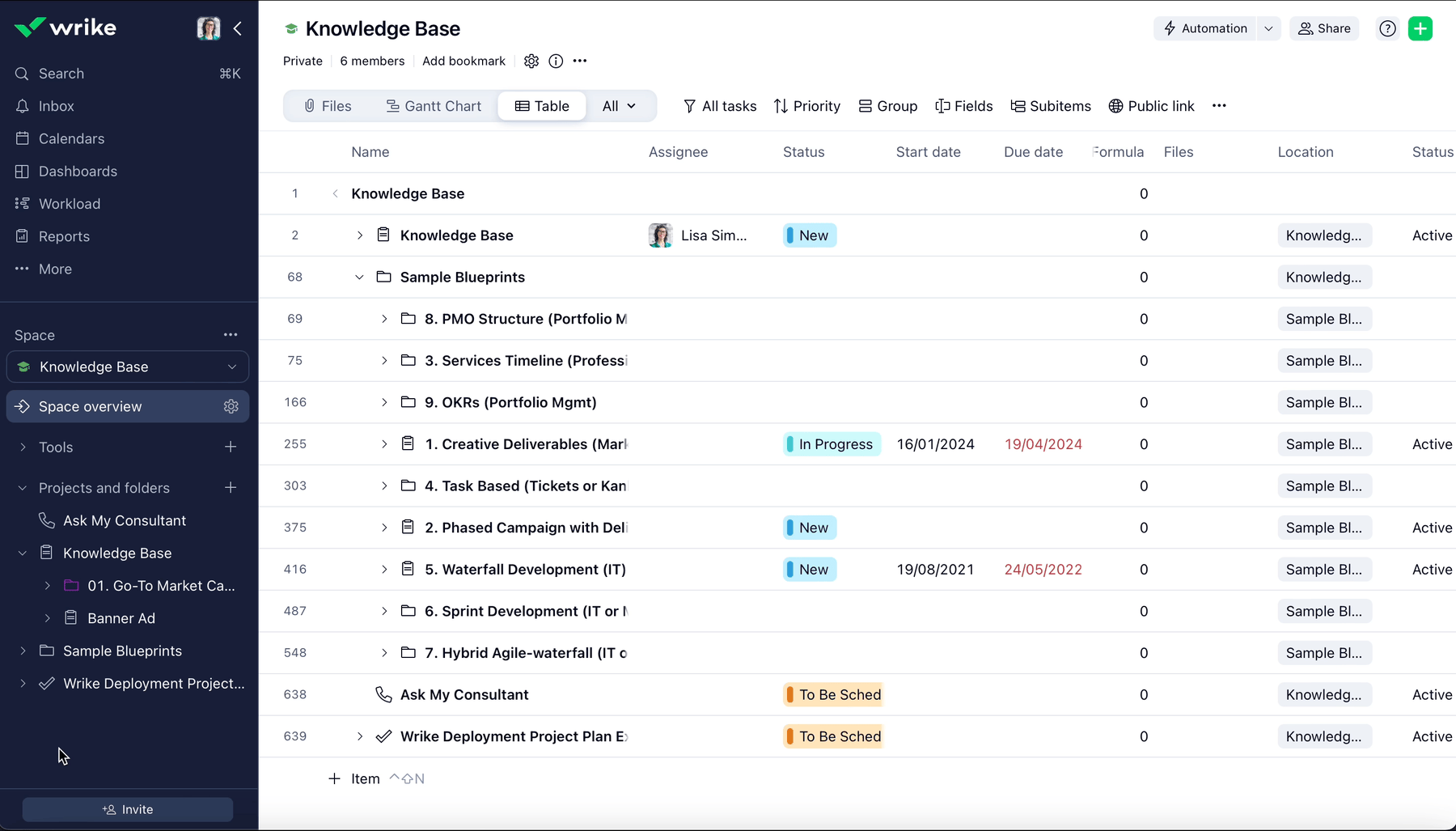
Task: Click the info icon beside Add bookmark
Action: [x=556, y=61]
